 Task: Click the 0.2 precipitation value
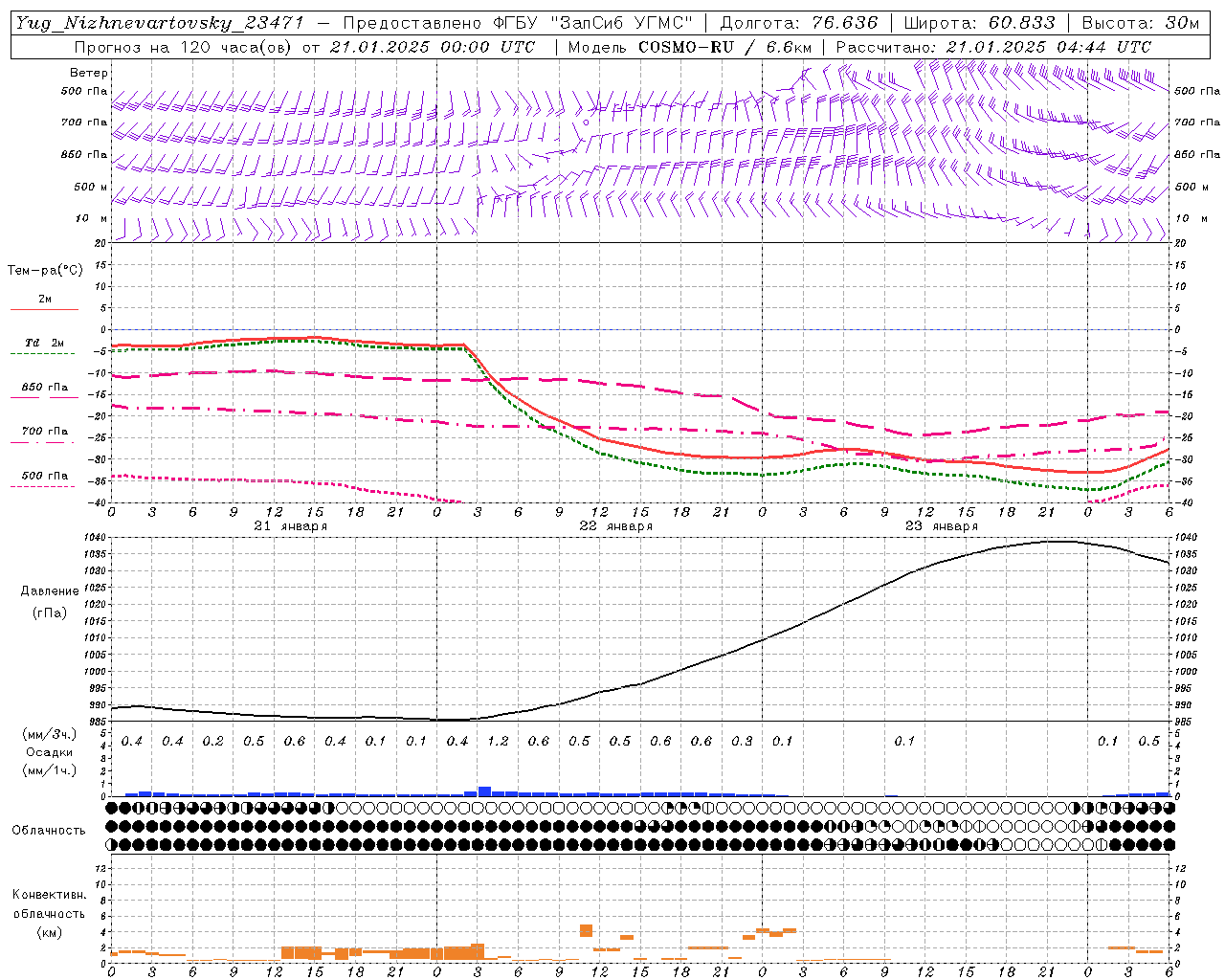point(212,742)
